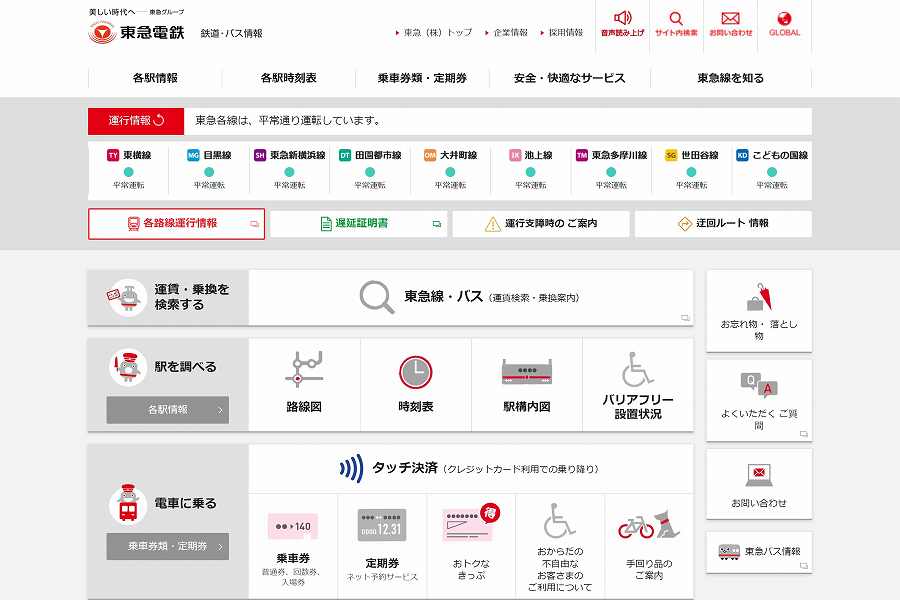The width and height of the screenshot is (900, 600).
Task: Open the お問い合わせ envelope icon in header
Action: pyautogui.click(x=730, y=18)
